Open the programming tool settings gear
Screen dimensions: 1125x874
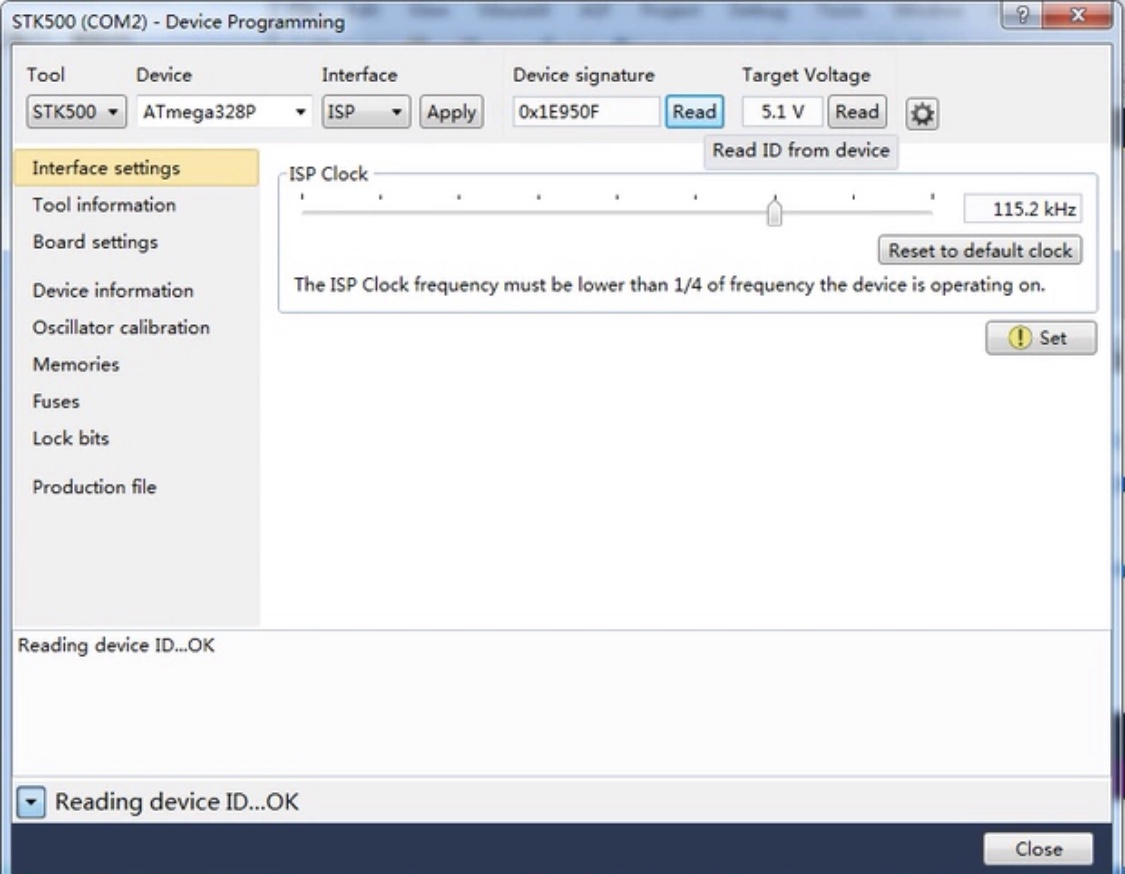(x=922, y=113)
